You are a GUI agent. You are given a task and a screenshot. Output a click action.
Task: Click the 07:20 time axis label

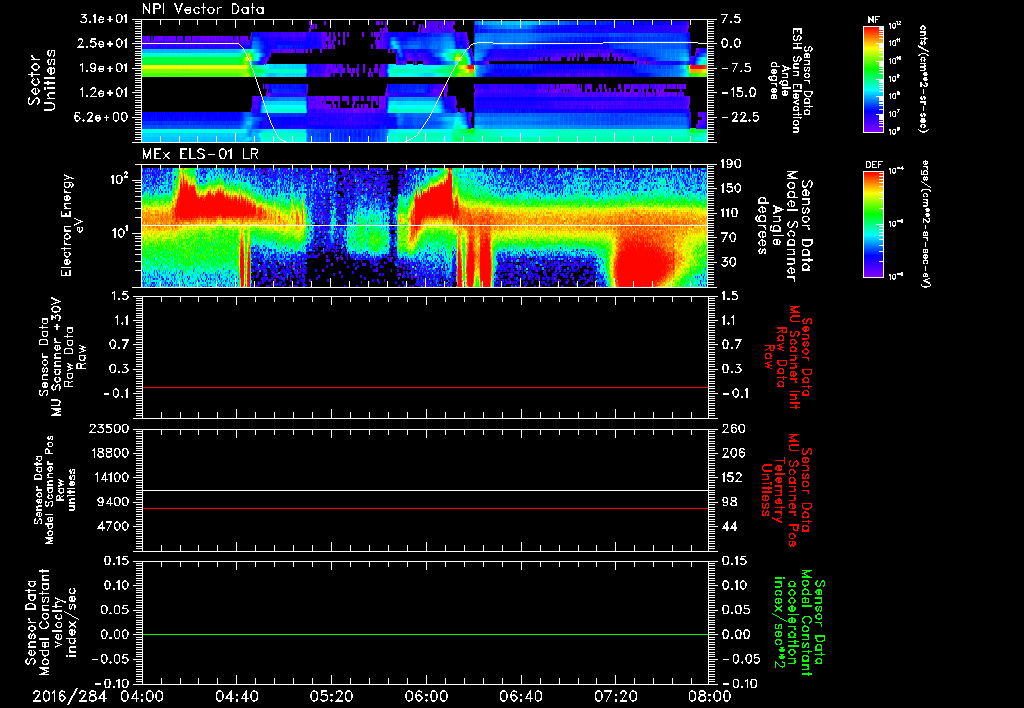615,696
